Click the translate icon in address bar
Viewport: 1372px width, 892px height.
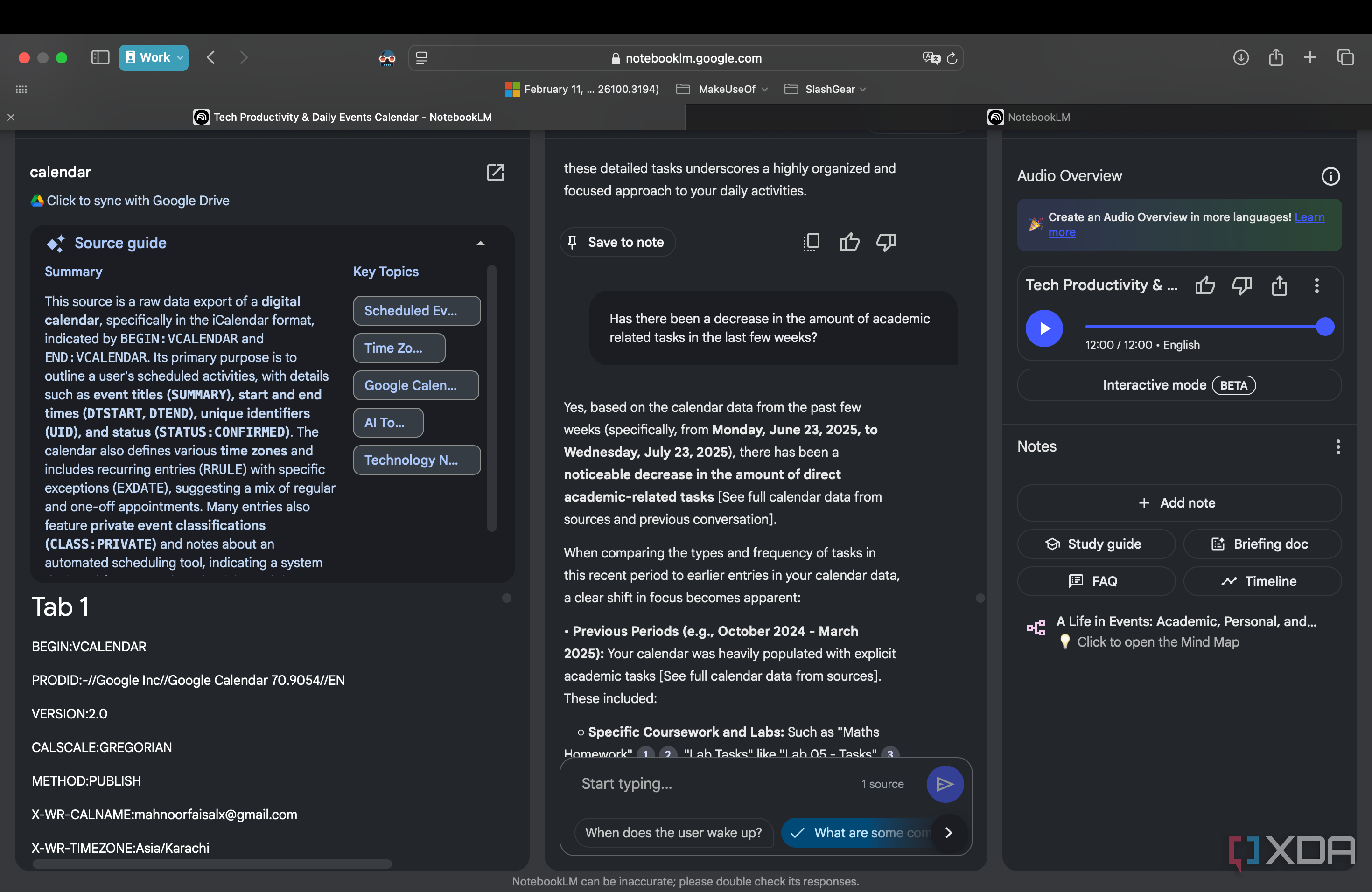coord(931,58)
